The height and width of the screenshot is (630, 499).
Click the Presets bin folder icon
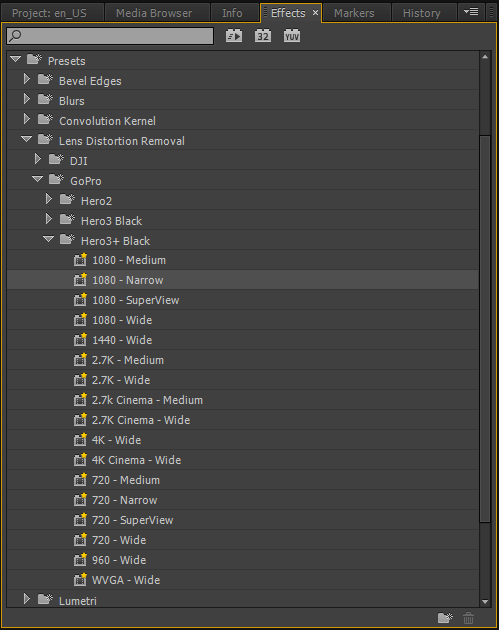click(35, 59)
